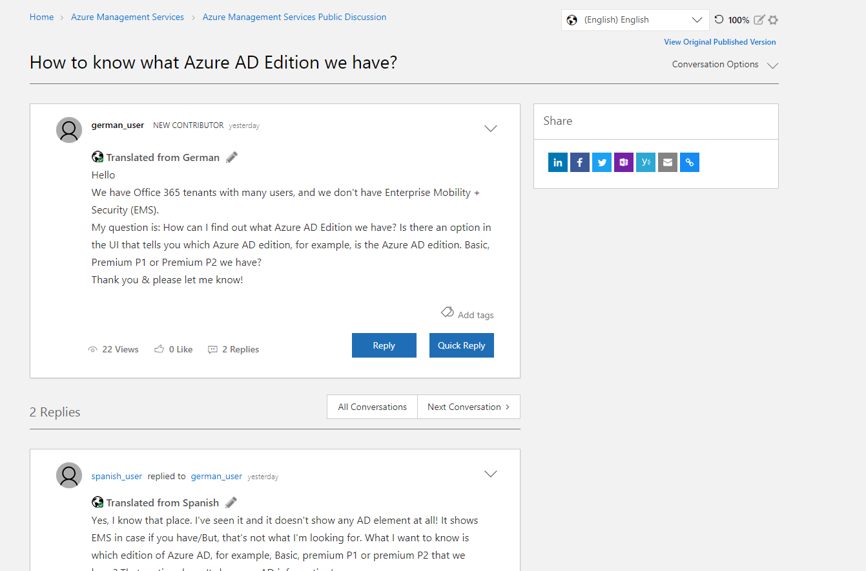Click the post title about Azure AD Edition
The image size is (866, 571).
point(213,62)
